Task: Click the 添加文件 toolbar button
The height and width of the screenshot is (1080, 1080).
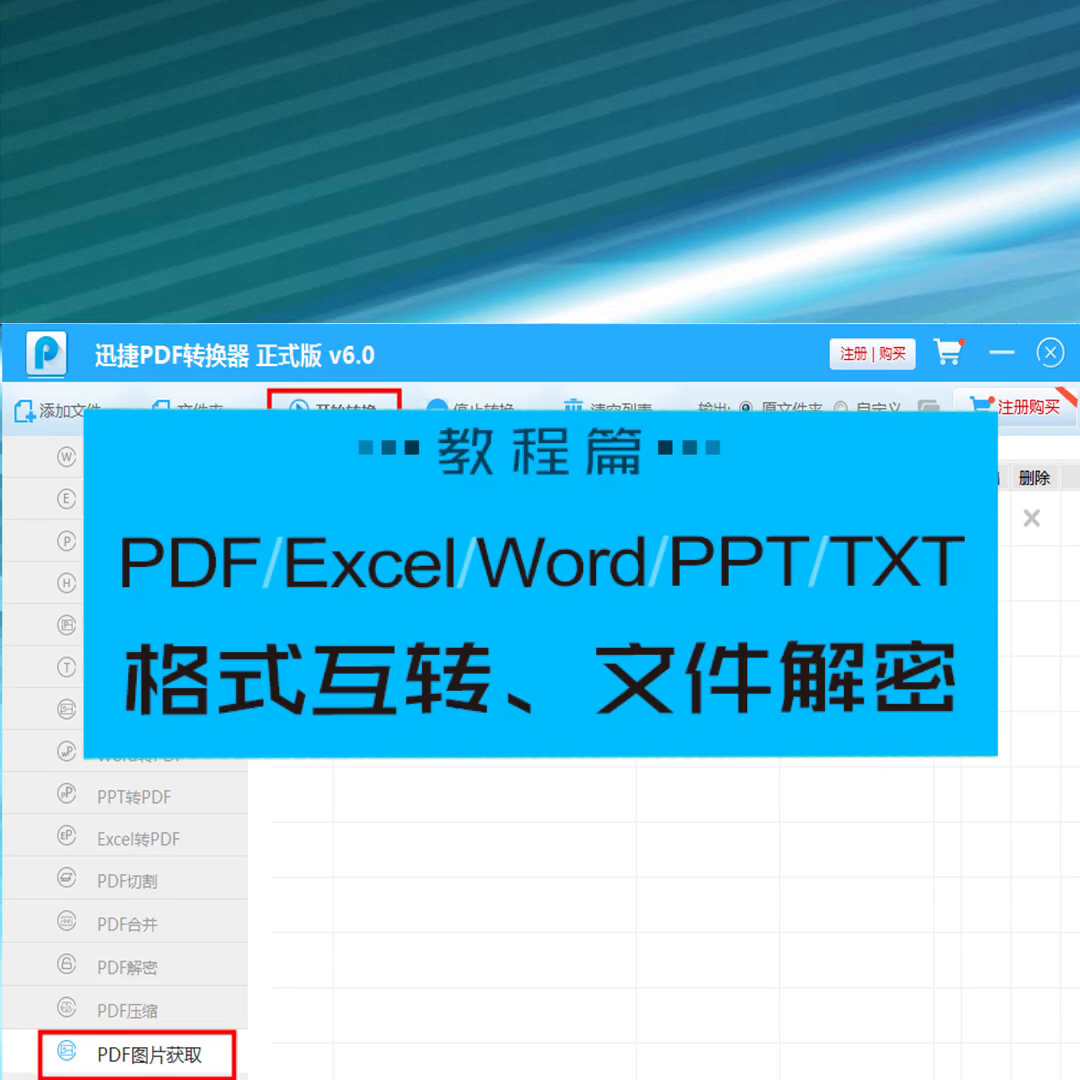Action: 58,410
